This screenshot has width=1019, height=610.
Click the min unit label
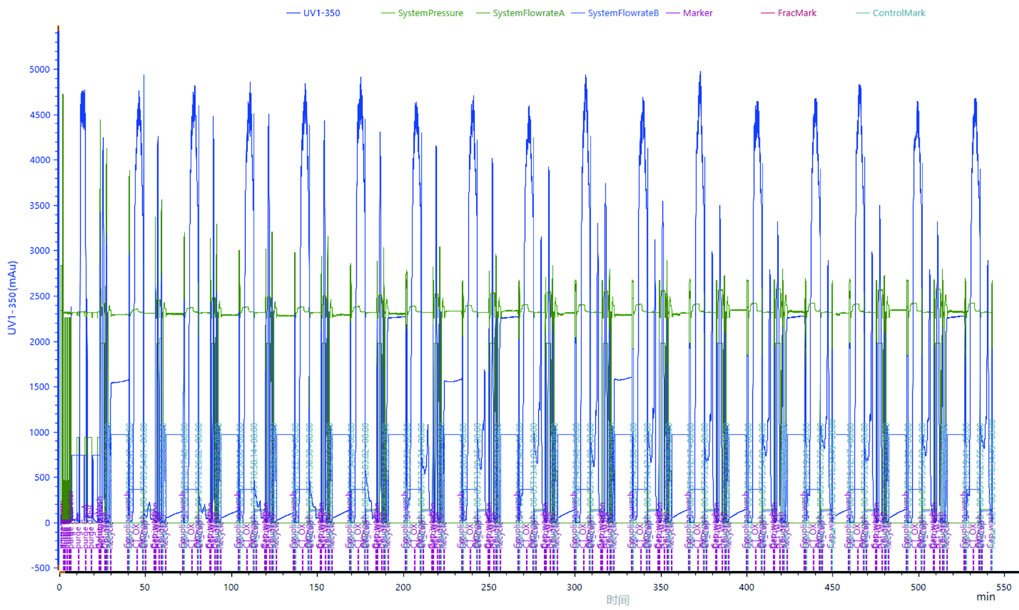985,596
